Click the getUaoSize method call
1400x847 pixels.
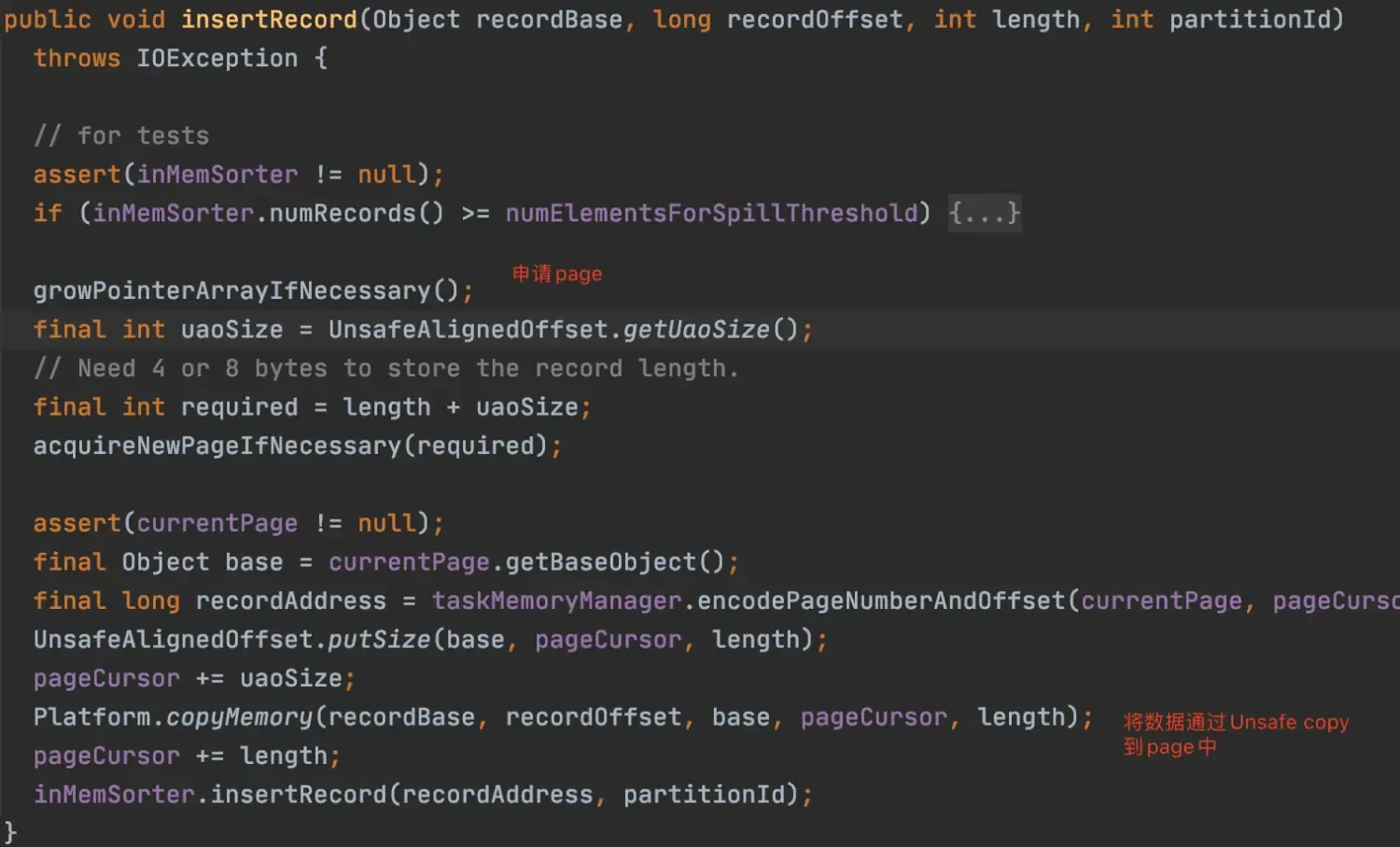click(x=696, y=330)
